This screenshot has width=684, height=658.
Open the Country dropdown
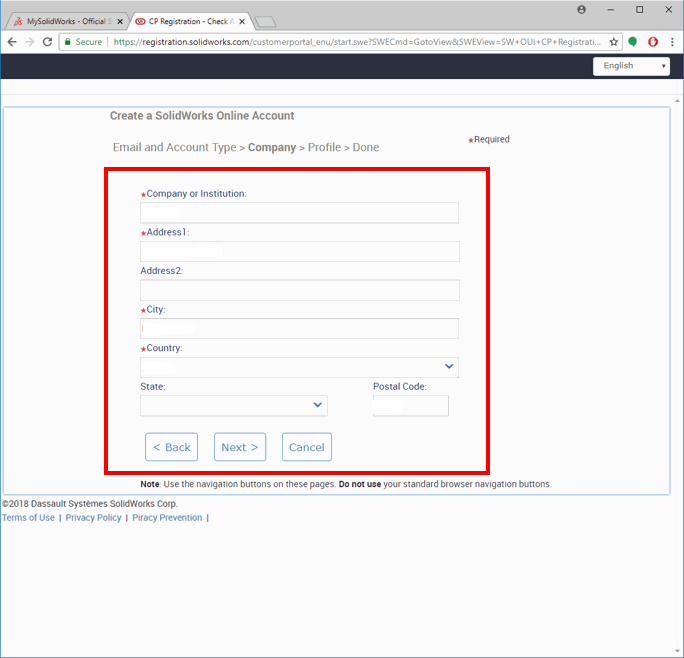tap(299, 367)
